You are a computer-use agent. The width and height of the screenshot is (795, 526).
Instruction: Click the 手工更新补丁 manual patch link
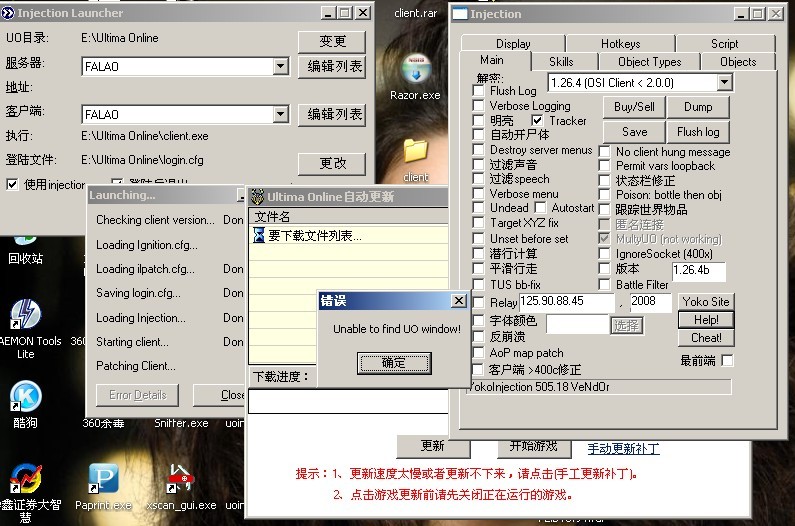pos(625,448)
